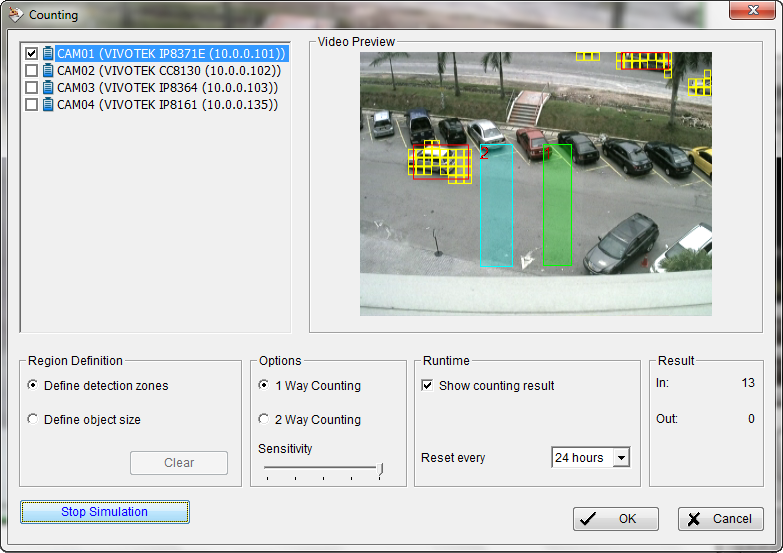Click the CAM03 camera device icon
Image resolution: width=783 pixels, height=553 pixels.
[x=48, y=87]
